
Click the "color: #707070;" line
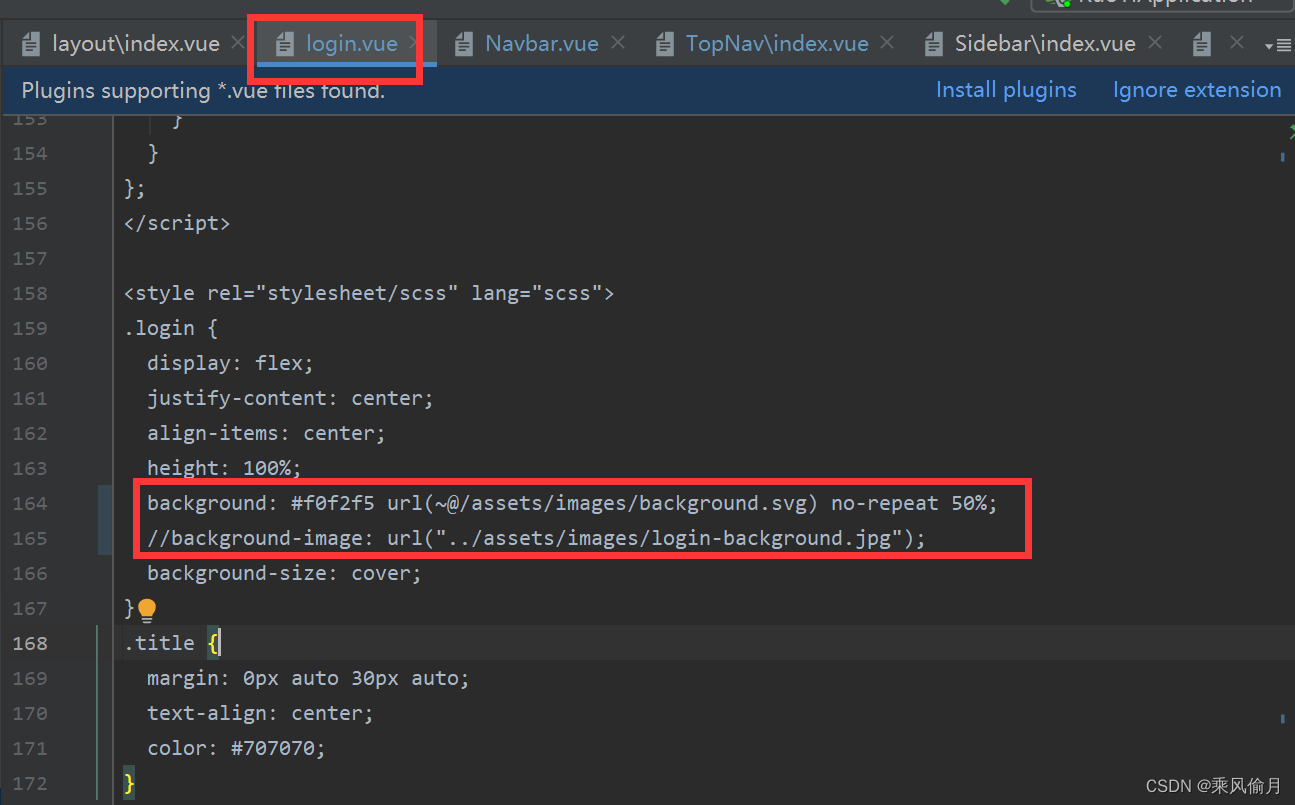(x=236, y=748)
